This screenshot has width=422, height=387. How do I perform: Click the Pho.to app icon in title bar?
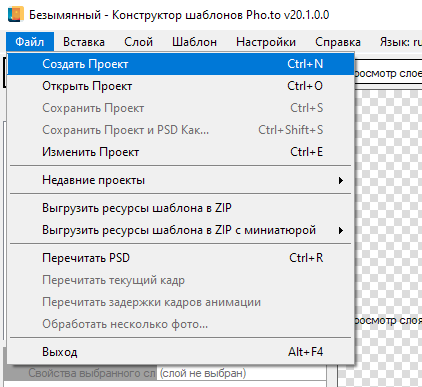pos(15,14)
